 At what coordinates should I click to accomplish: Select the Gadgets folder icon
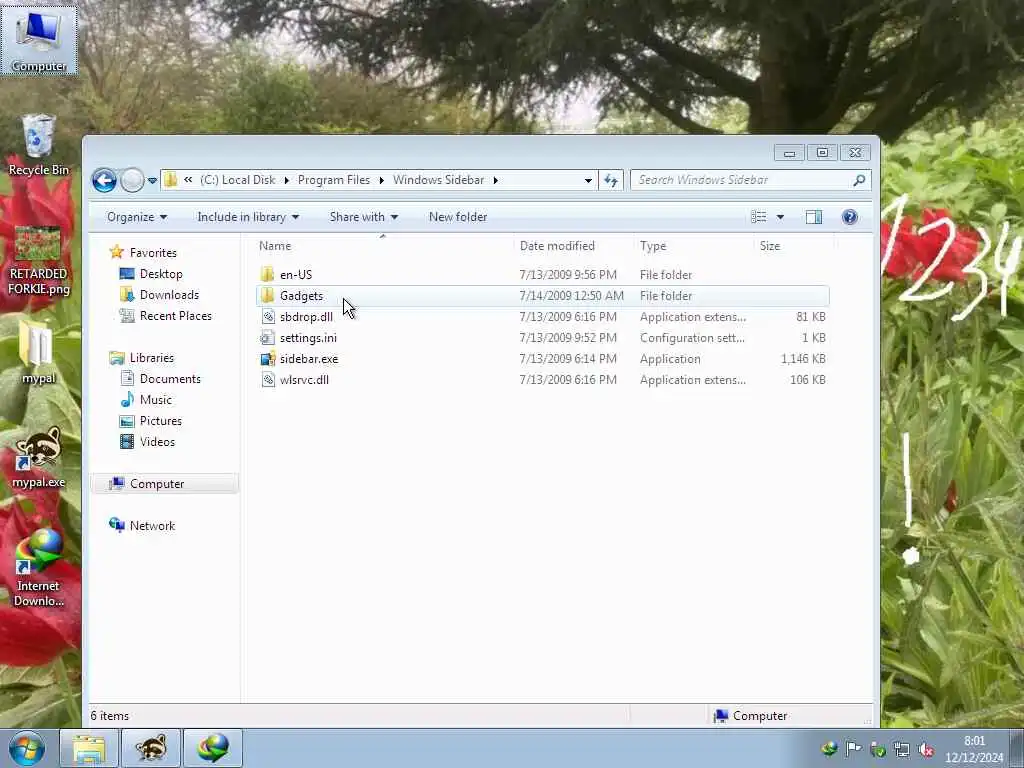(x=267, y=296)
